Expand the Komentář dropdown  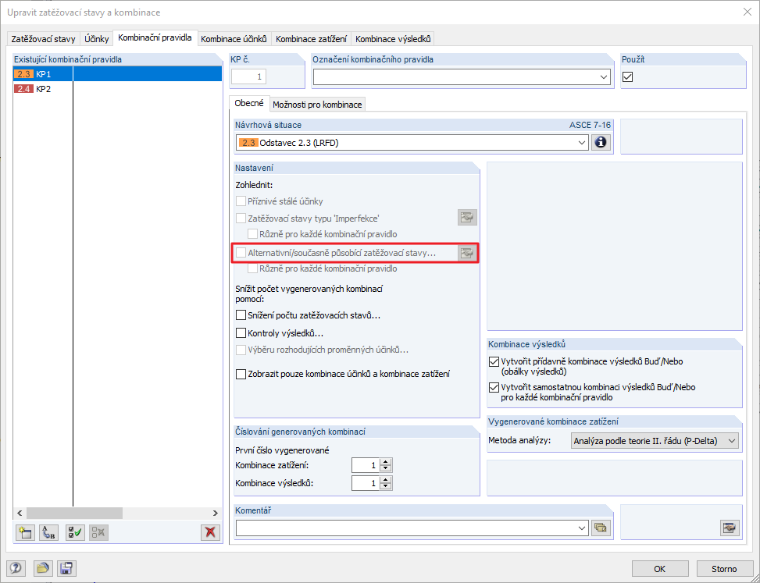[582, 528]
